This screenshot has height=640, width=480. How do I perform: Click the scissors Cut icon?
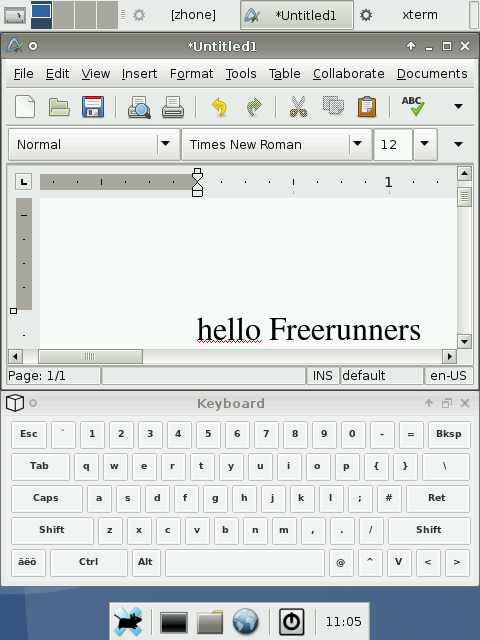point(298,107)
